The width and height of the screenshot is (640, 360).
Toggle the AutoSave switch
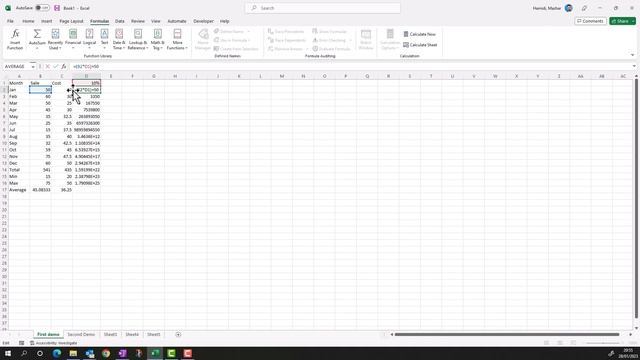(42, 8)
